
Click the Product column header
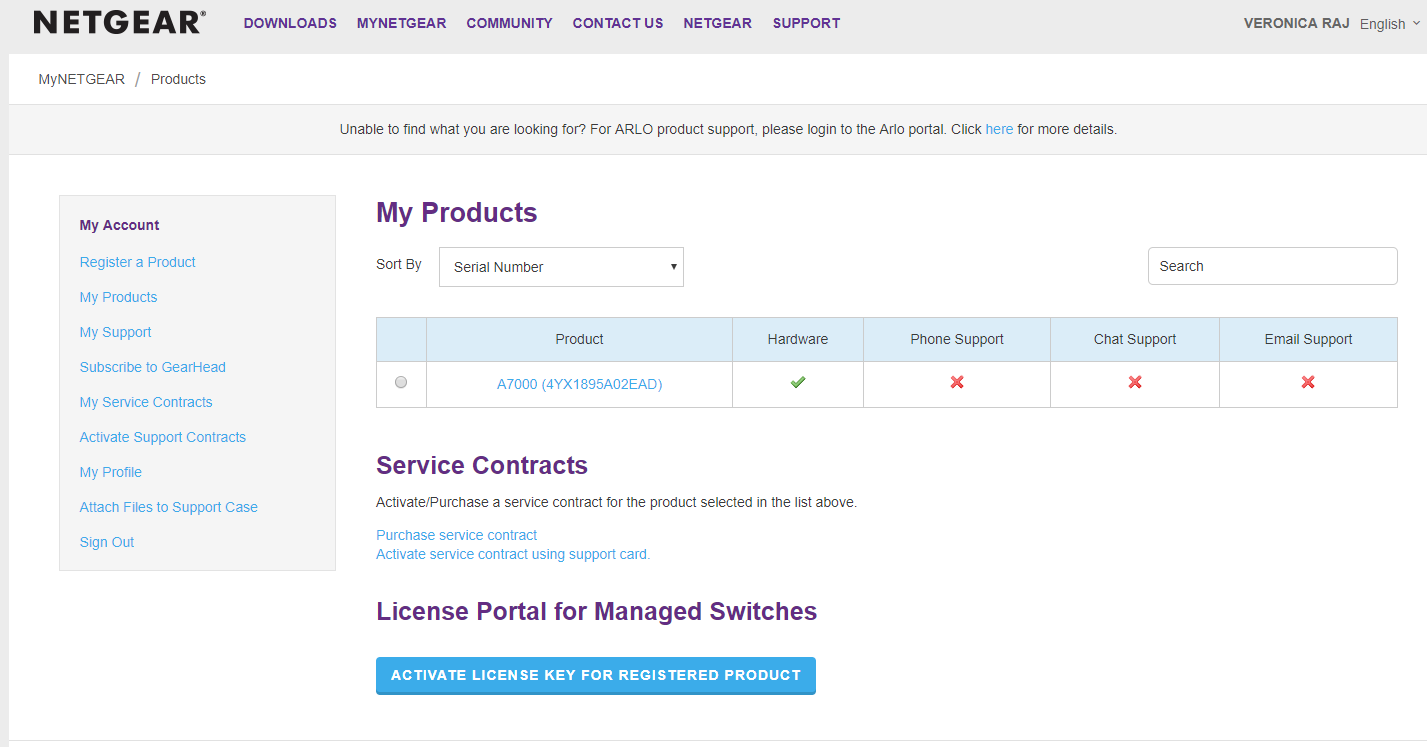point(579,339)
